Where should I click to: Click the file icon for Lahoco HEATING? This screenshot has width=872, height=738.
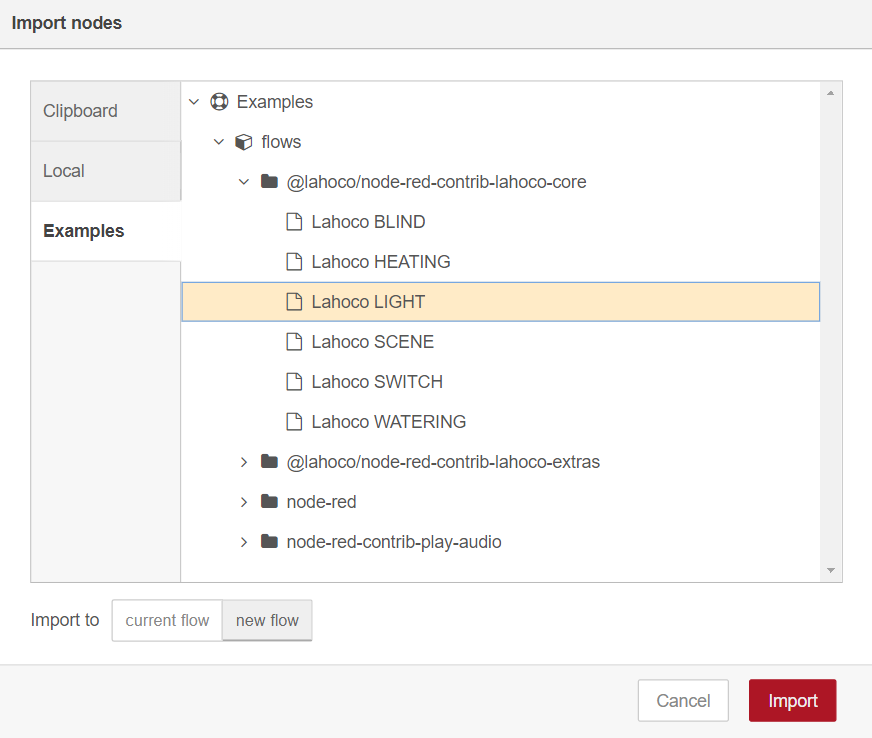294,262
